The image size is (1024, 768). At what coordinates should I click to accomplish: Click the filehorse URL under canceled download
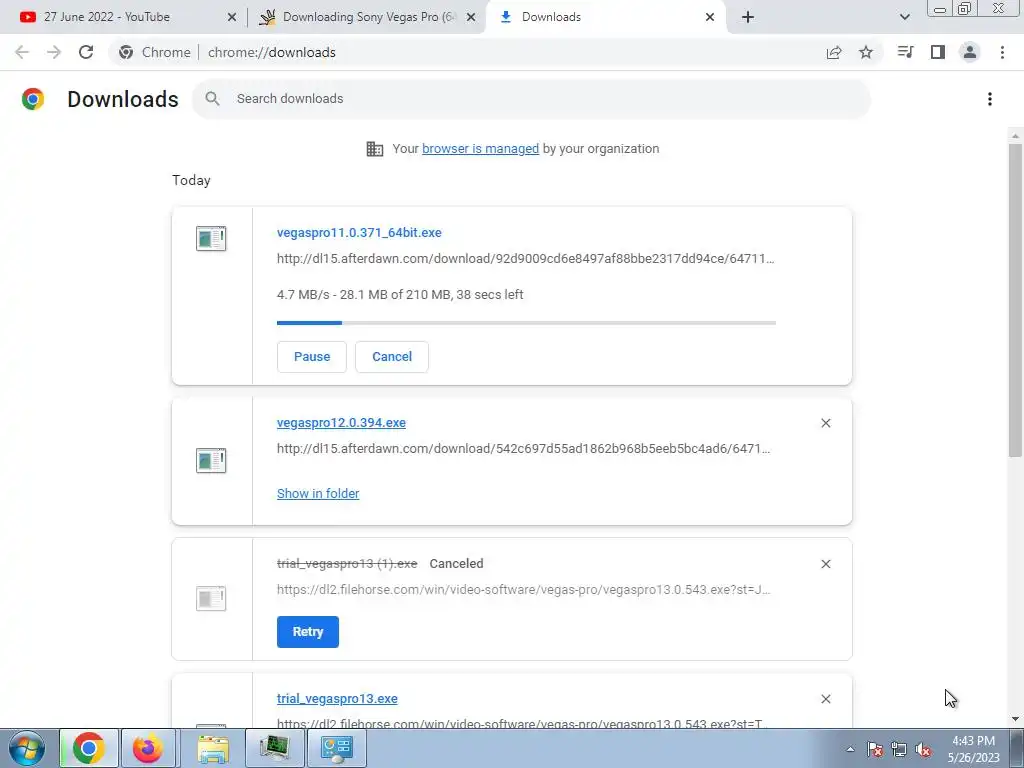pyautogui.click(x=524, y=590)
